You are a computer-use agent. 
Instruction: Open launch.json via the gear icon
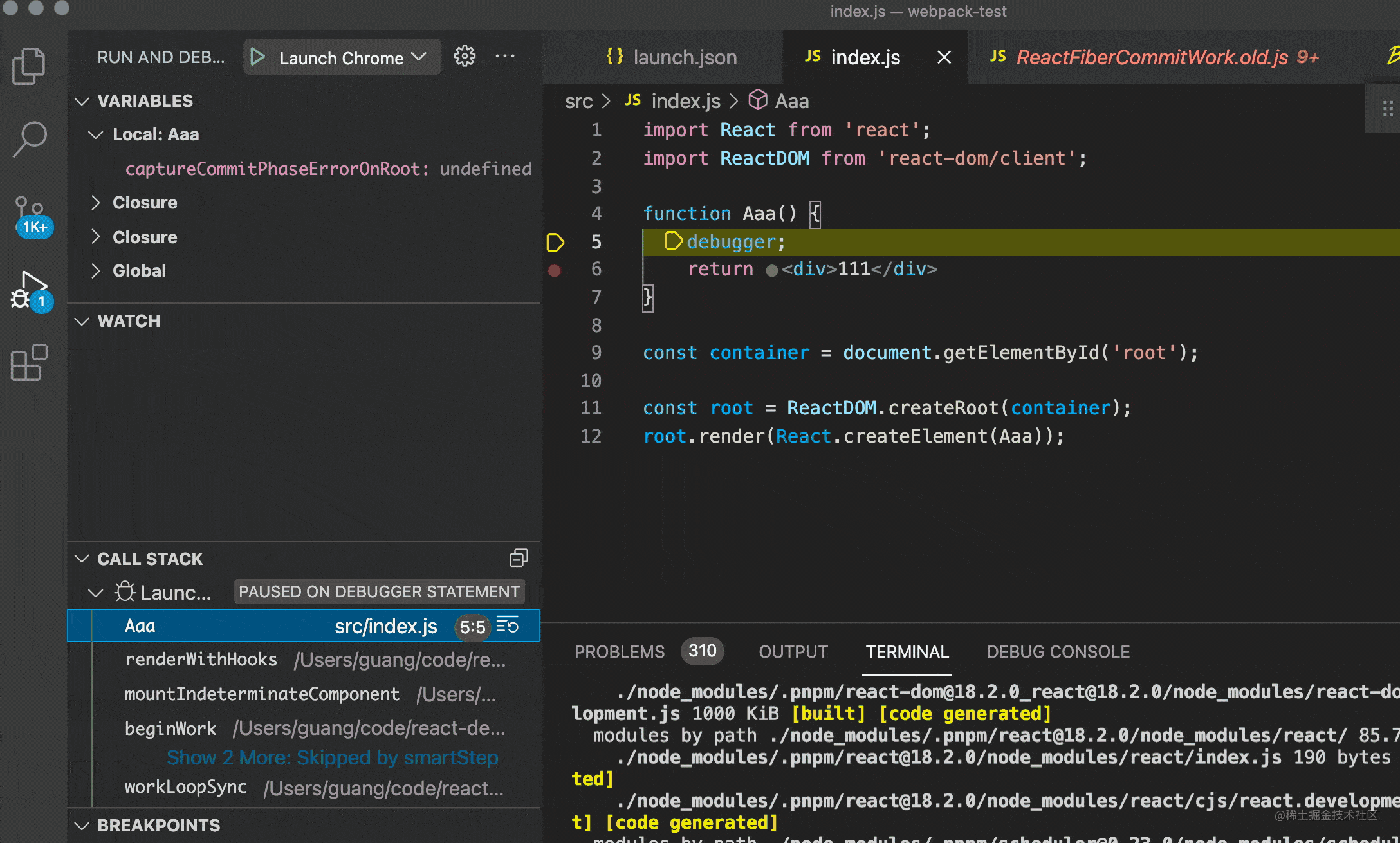coord(465,57)
